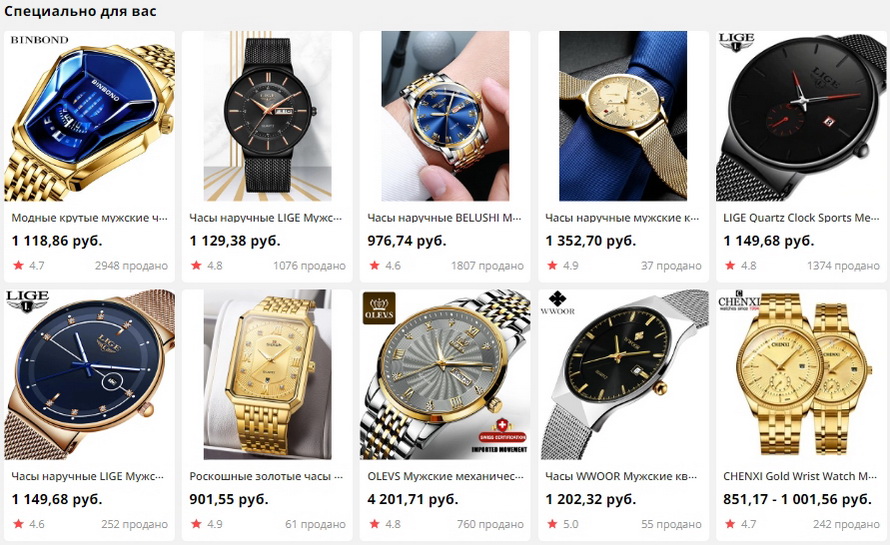Viewport: 890px width, 545px height.
Task: Open the WWOOR silver mesh watch image
Action: coord(623,374)
